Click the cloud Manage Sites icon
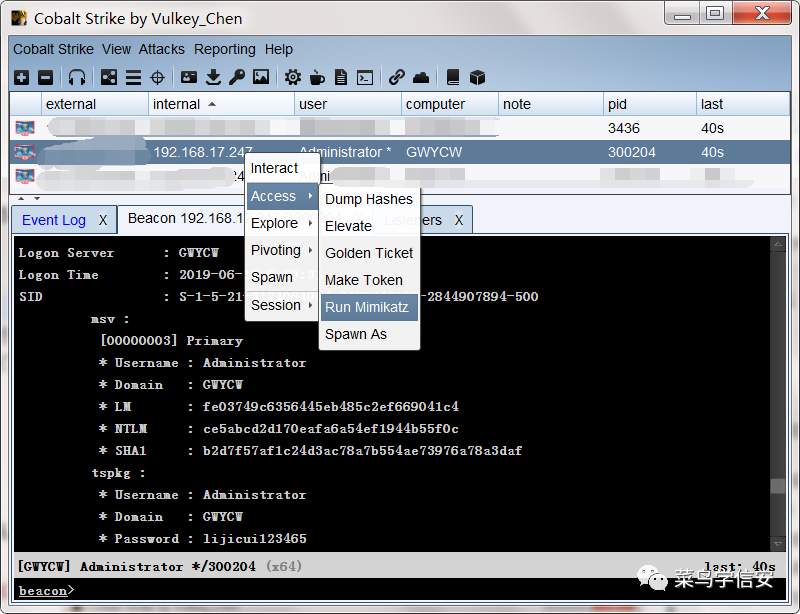Viewport: 800px width, 614px height. tap(421, 78)
